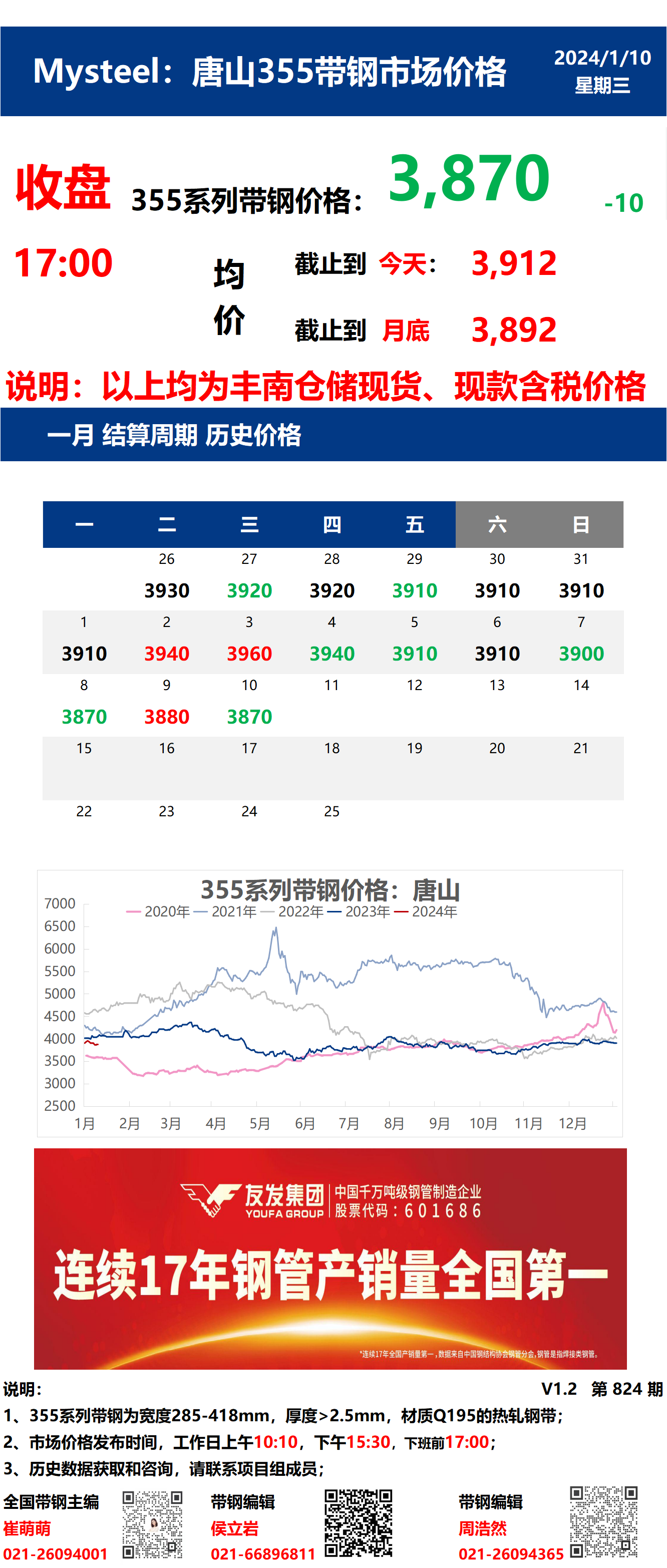This screenshot has height=1568, width=667.
Task: Click the red 3880 under day 9
Action: (x=167, y=717)
